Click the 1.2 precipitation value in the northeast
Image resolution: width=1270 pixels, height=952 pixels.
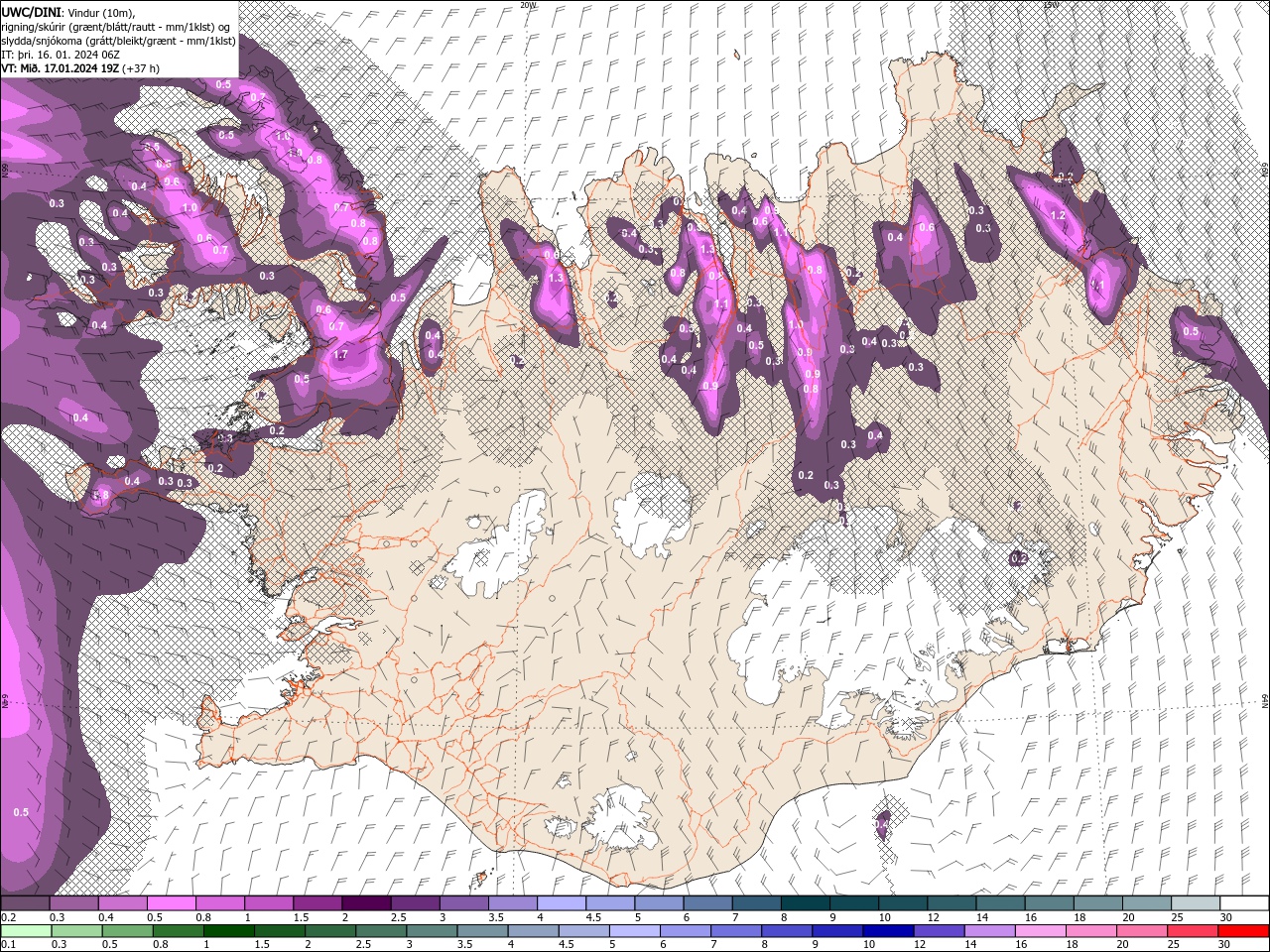[x=1058, y=215]
